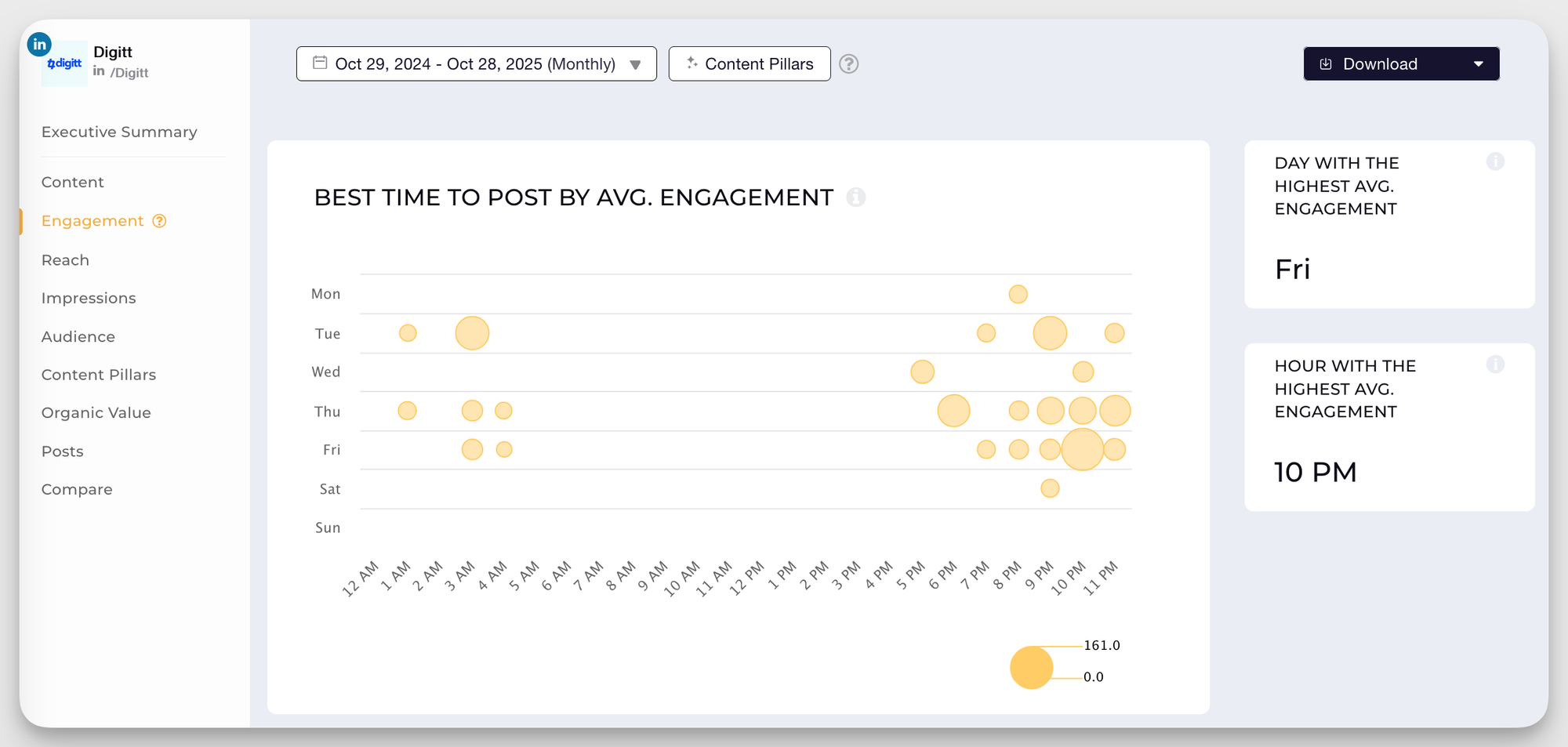
Task: Open the help question mark beside Content Pillars
Action: click(x=850, y=64)
